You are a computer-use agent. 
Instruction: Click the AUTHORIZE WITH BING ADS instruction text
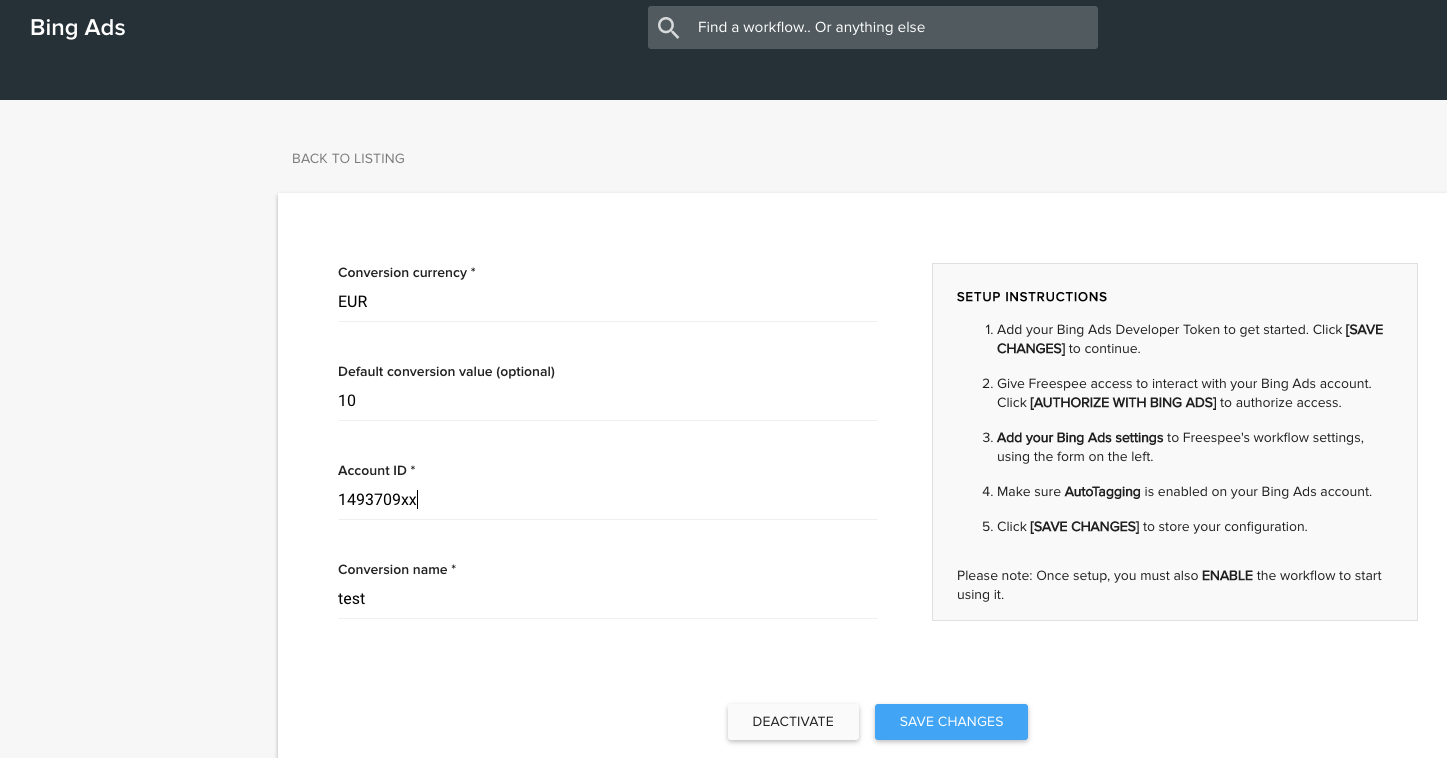[x=1123, y=403]
